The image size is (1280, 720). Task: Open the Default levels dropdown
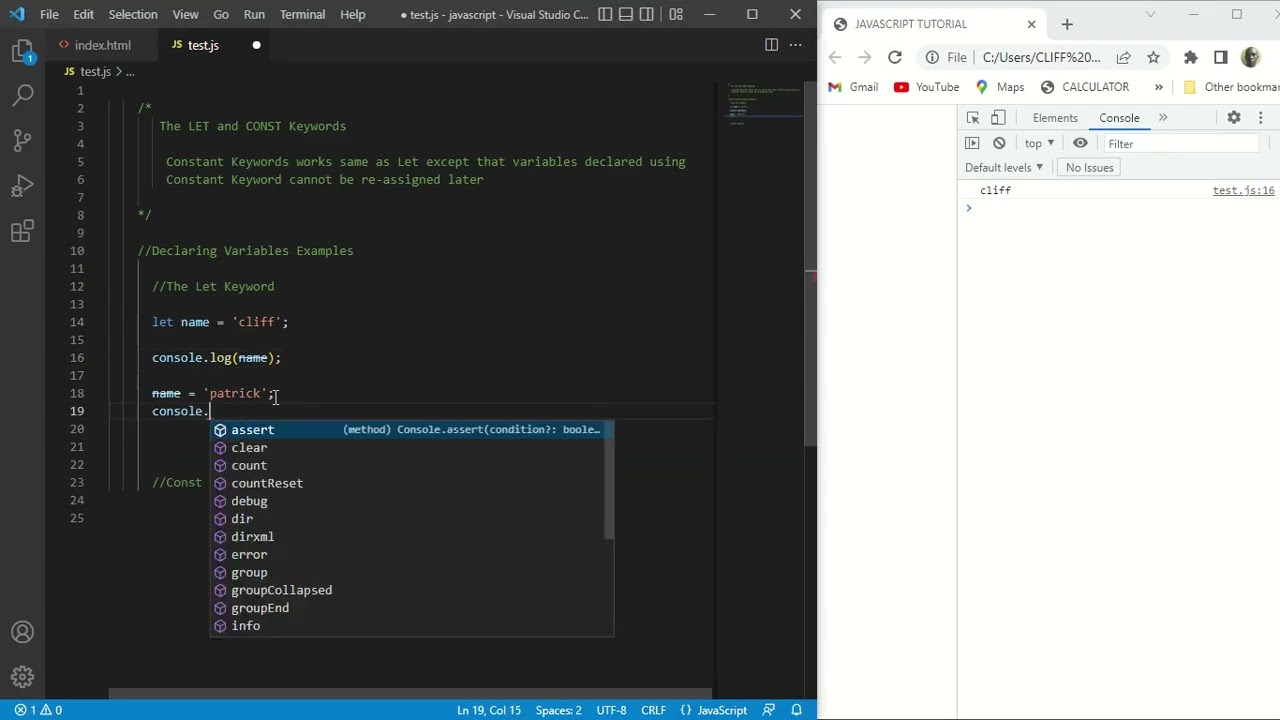point(1004,168)
